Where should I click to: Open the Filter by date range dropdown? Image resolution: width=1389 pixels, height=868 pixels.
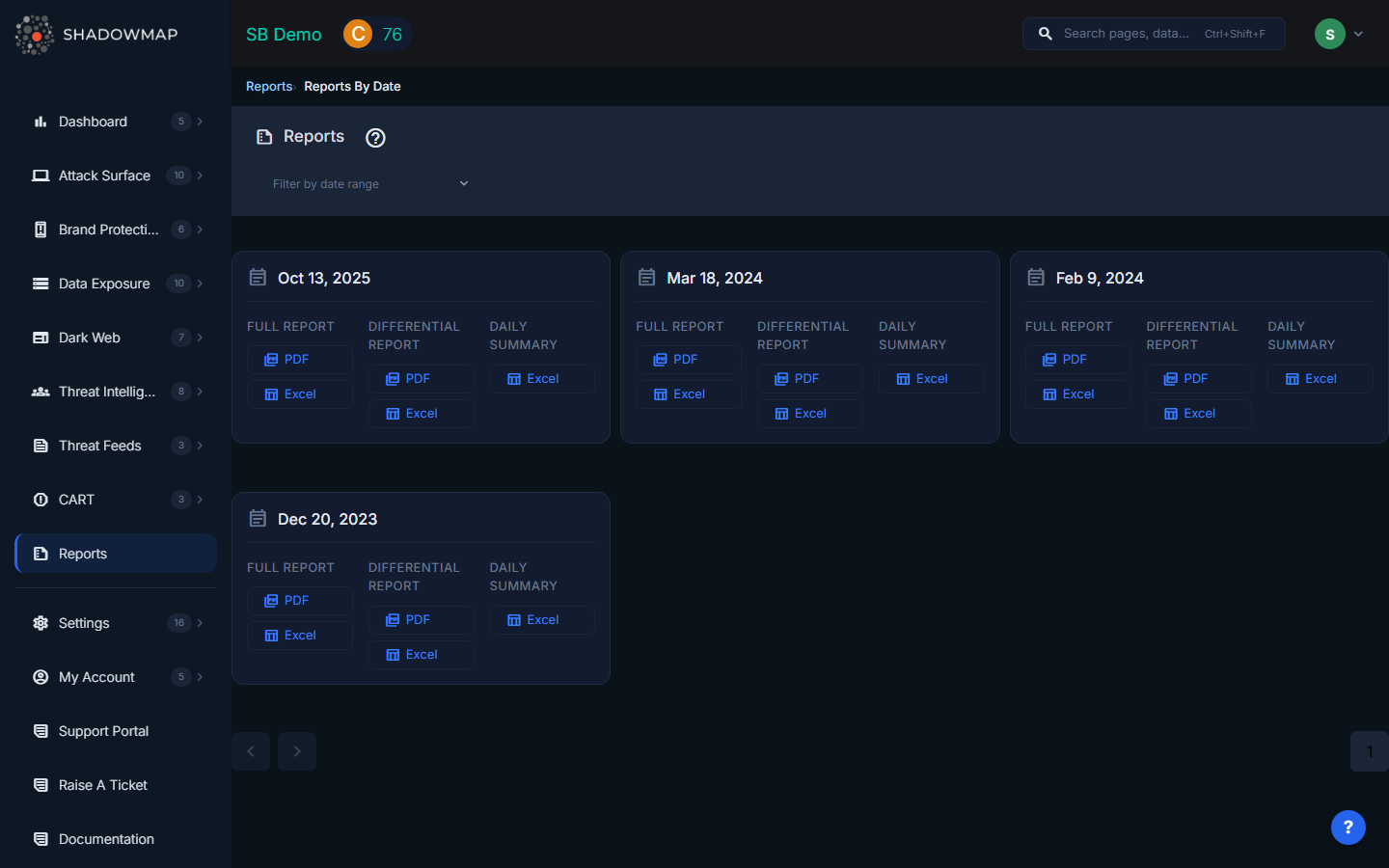369,184
